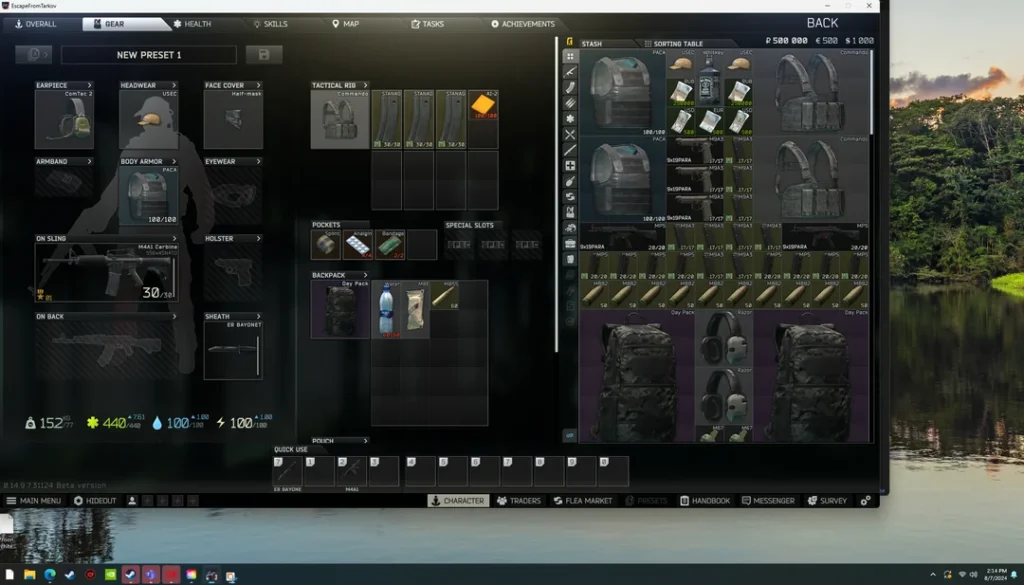Filter stash by melee knife icon
1024x585 pixels.
point(569,150)
